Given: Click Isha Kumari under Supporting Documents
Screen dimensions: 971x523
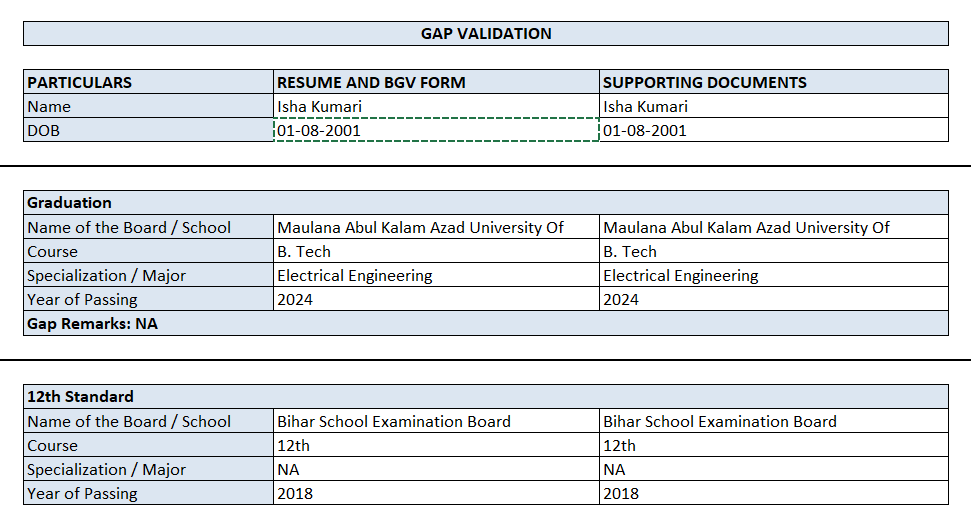Looking at the screenshot, I should click(x=774, y=106).
